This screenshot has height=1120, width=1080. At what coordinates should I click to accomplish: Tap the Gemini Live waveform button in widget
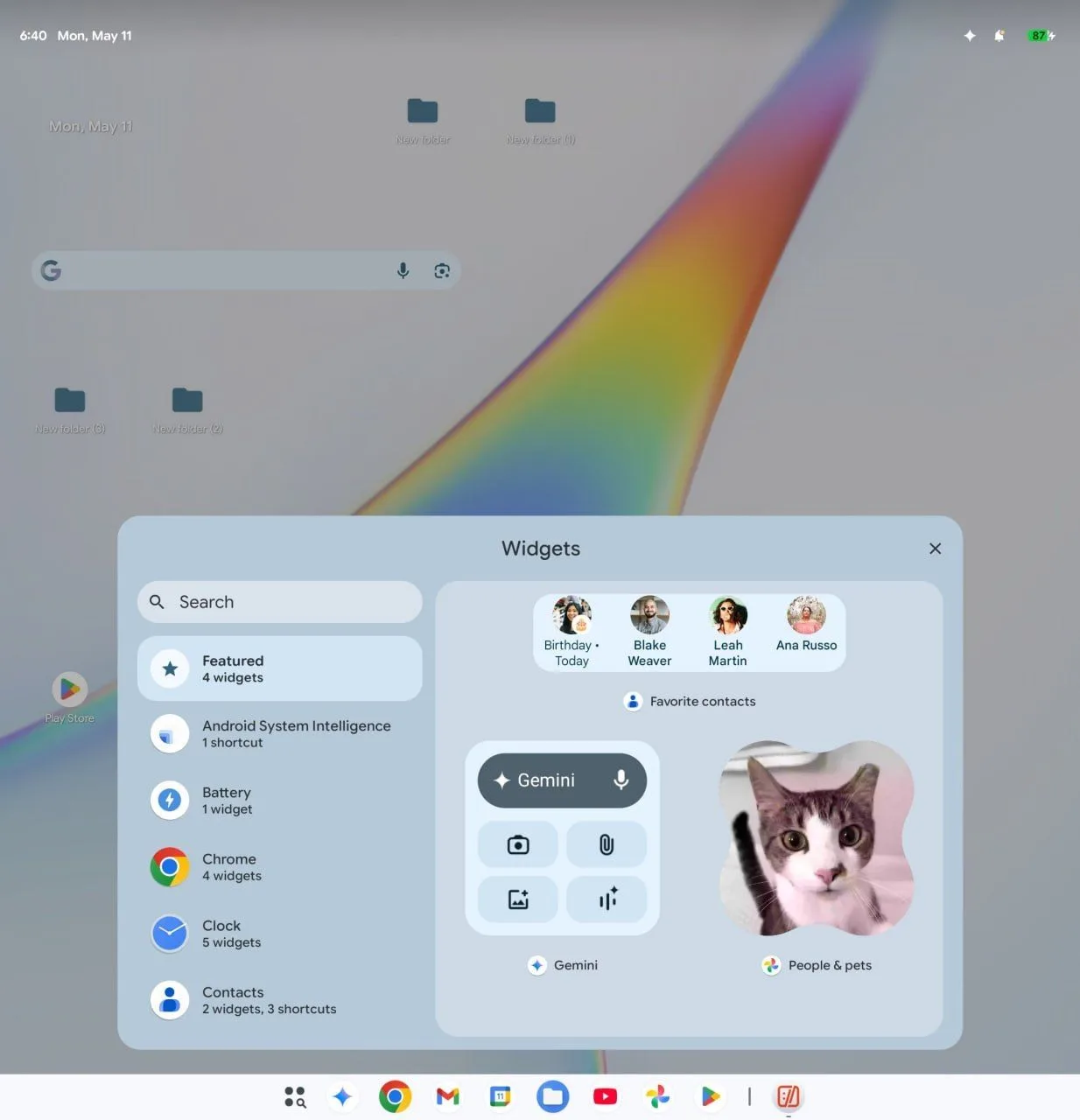tap(607, 899)
